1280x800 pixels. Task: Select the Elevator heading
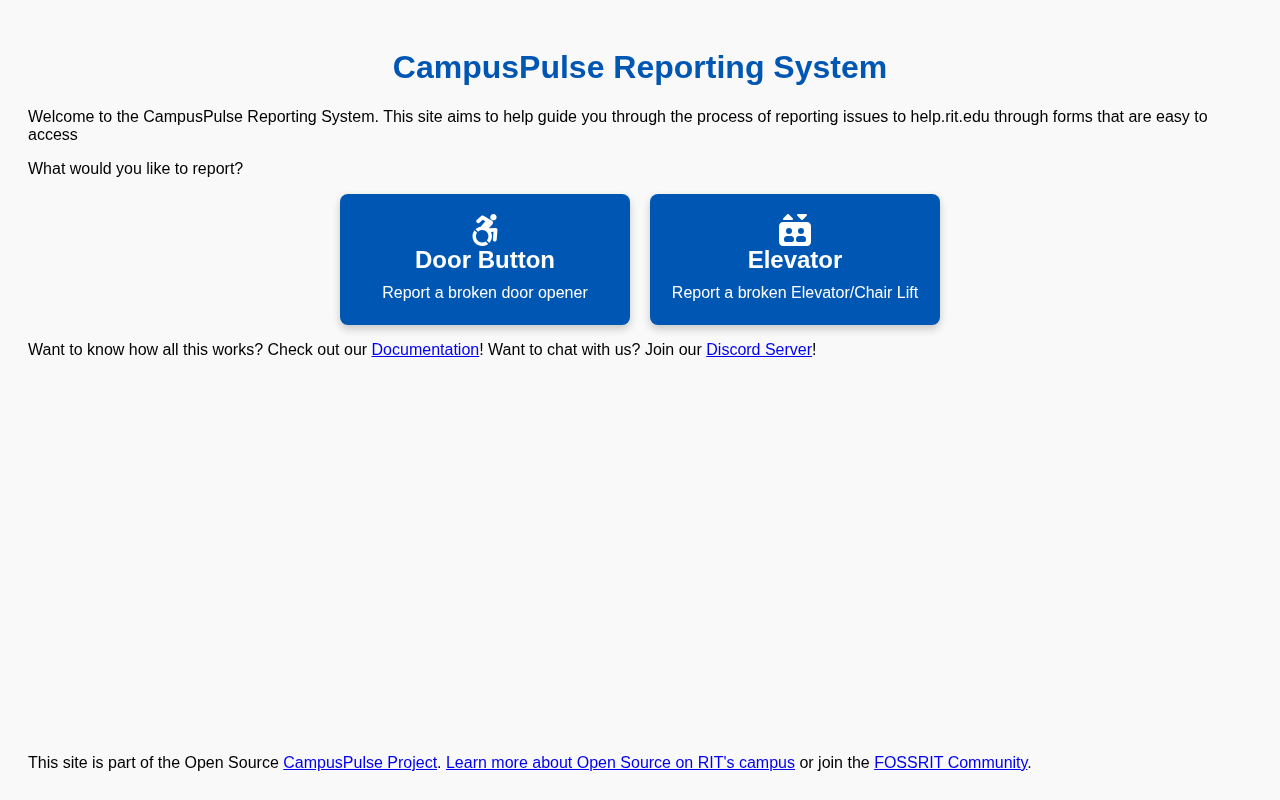pyautogui.click(x=795, y=260)
